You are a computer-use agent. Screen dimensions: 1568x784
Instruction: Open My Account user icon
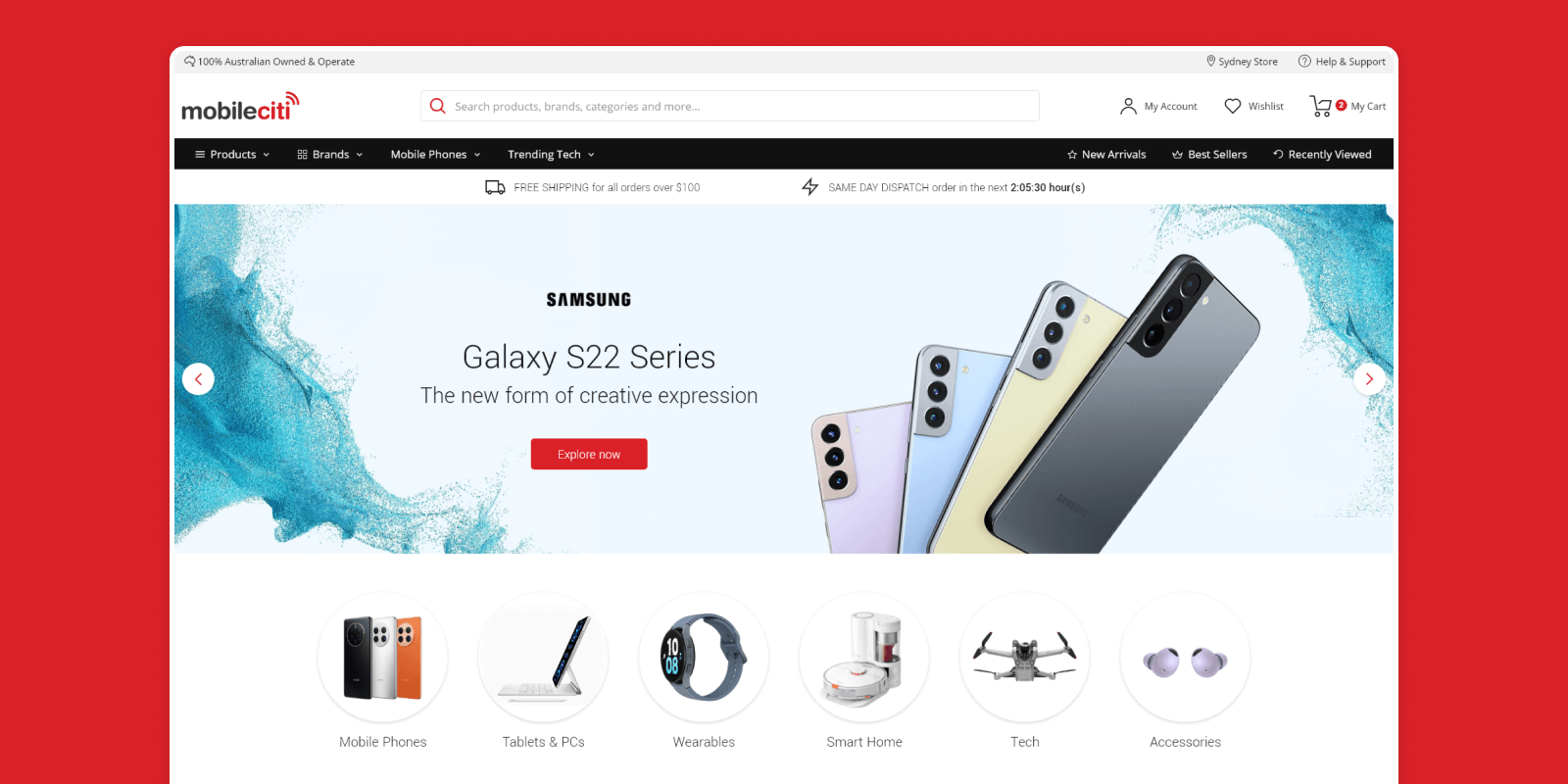tap(1128, 106)
